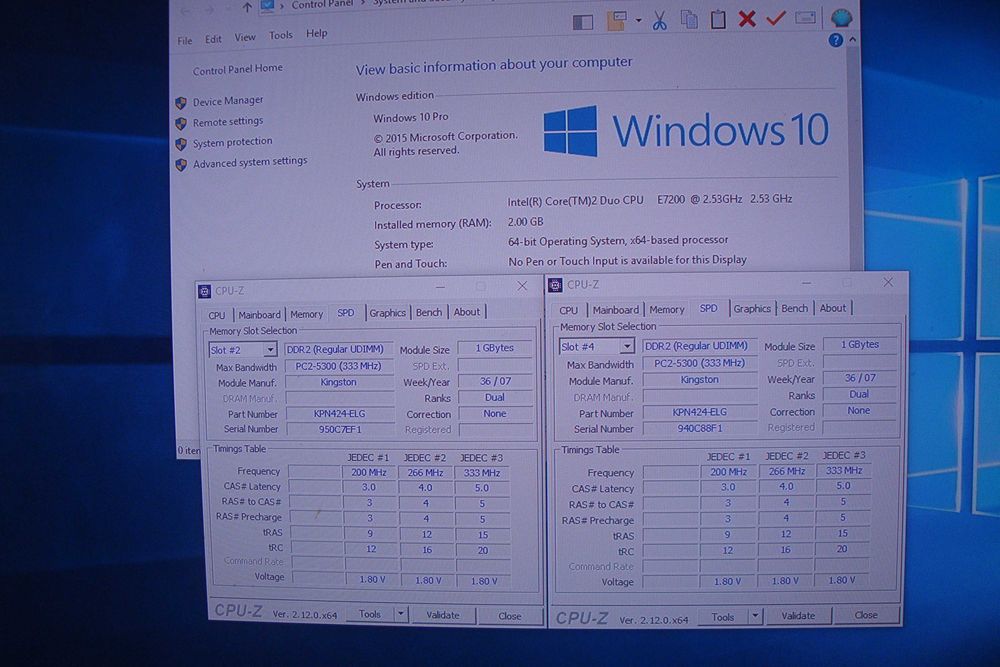The image size is (1000, 667).
Task: Switch to Memory tab in right CPU-Z window
Action: pyautogui.click(x=666, y=309)
